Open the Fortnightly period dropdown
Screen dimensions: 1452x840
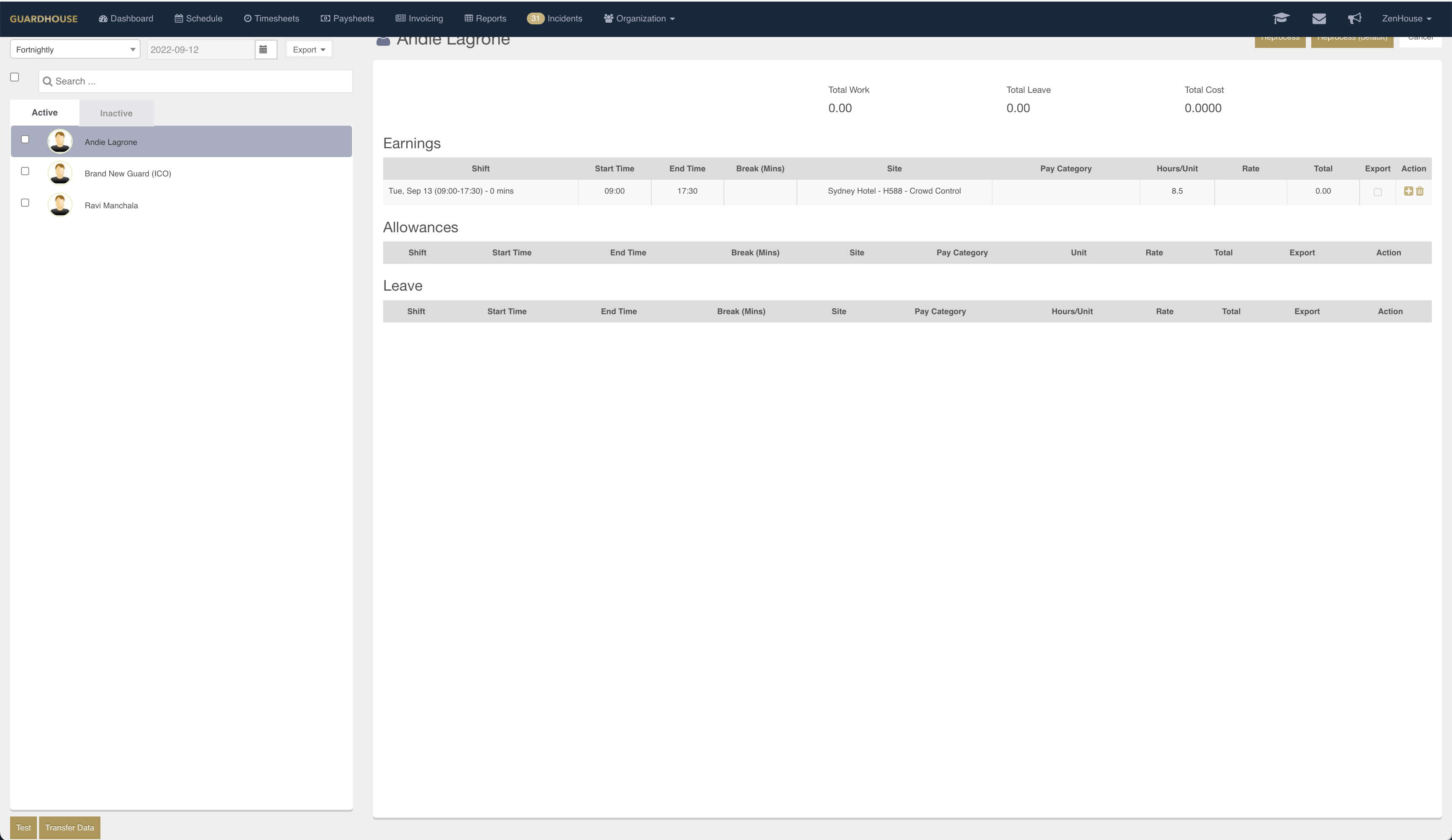tap(75, 50)
